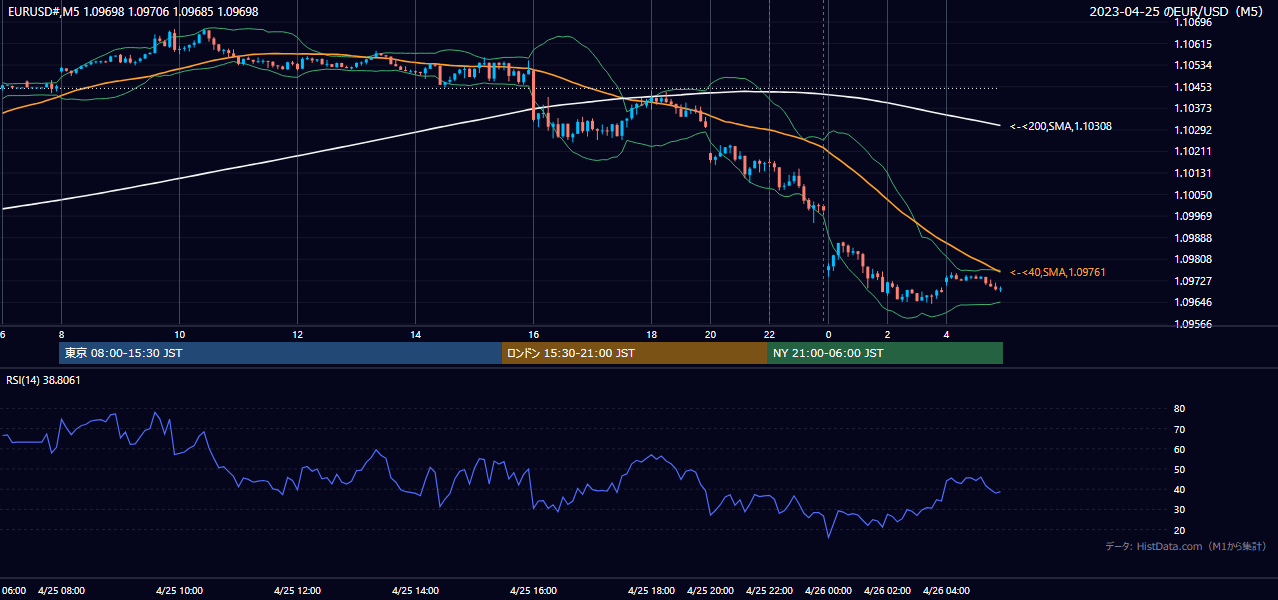Click the 4/26 02:00 date label
Image resolution: width=1278 pixels, height=600 pixels.
pyautogui.click(x=887, y=590)
